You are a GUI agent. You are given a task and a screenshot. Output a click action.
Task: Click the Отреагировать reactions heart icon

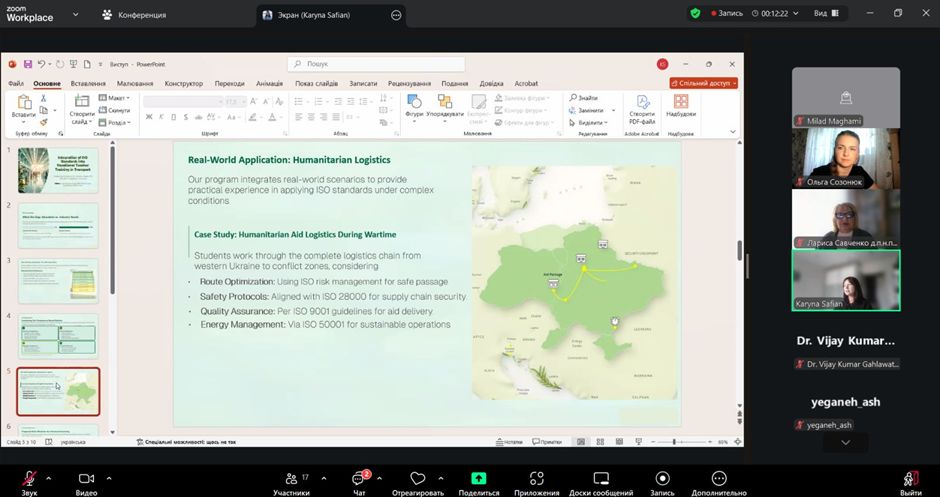[x=418, y=479]
